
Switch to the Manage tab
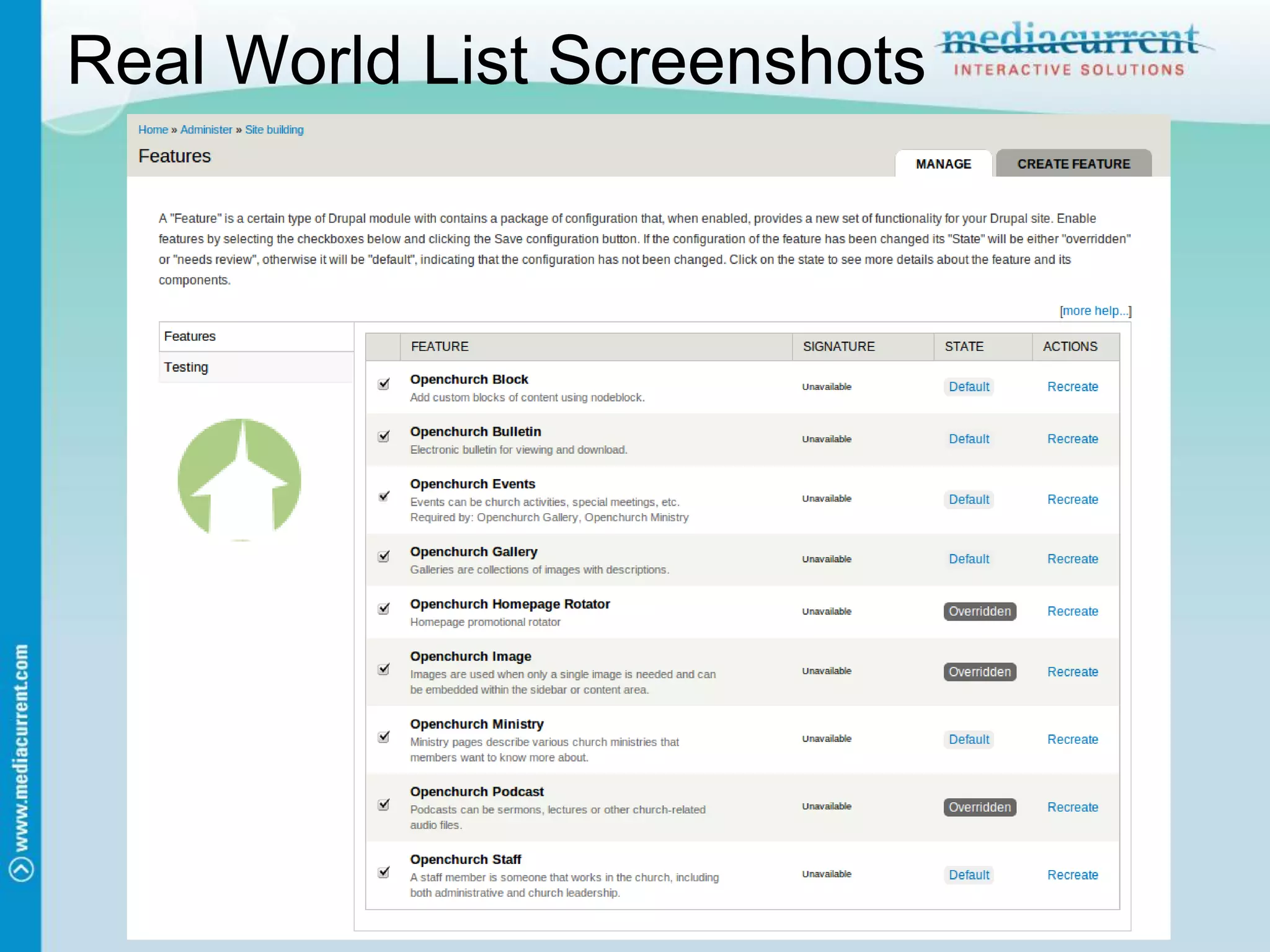tap(943, 164)
